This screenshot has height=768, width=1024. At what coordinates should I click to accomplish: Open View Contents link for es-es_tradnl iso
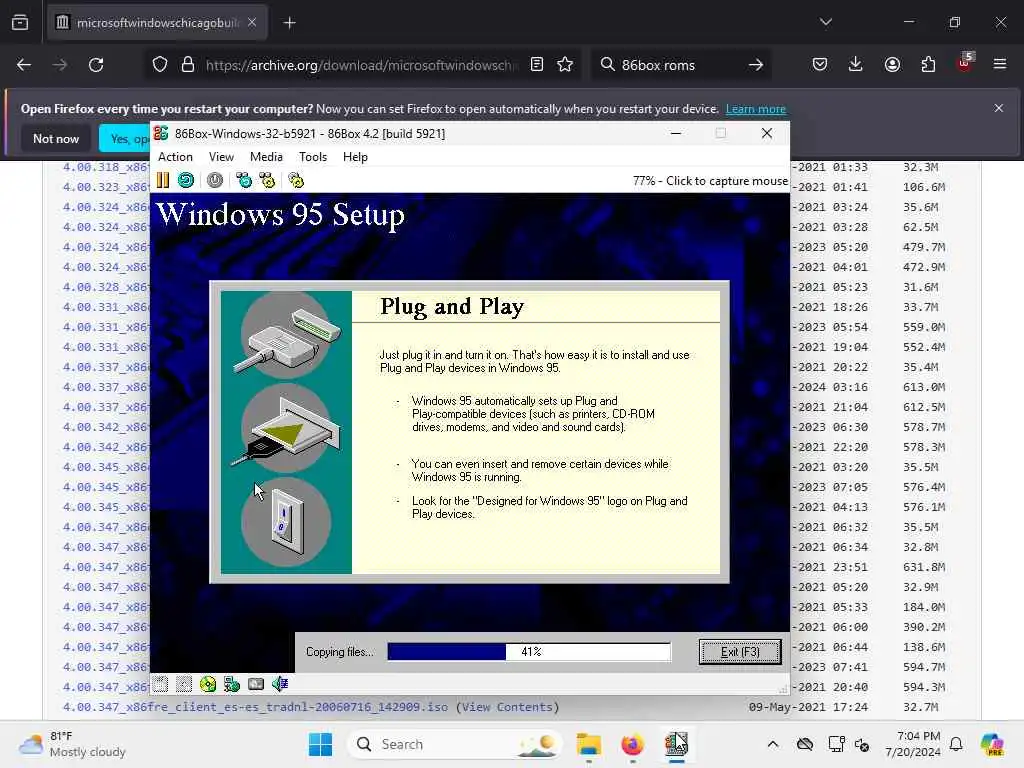507,707
